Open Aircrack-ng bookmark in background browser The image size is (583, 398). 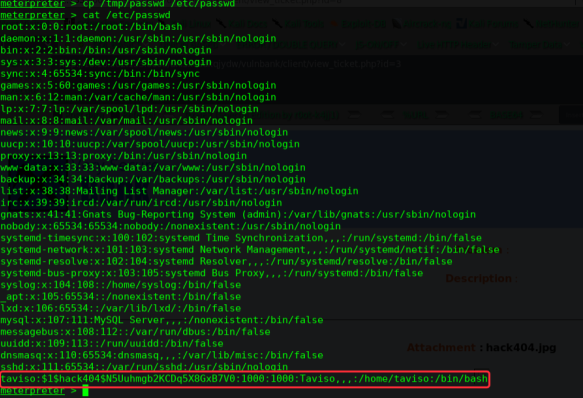(428, 25)
